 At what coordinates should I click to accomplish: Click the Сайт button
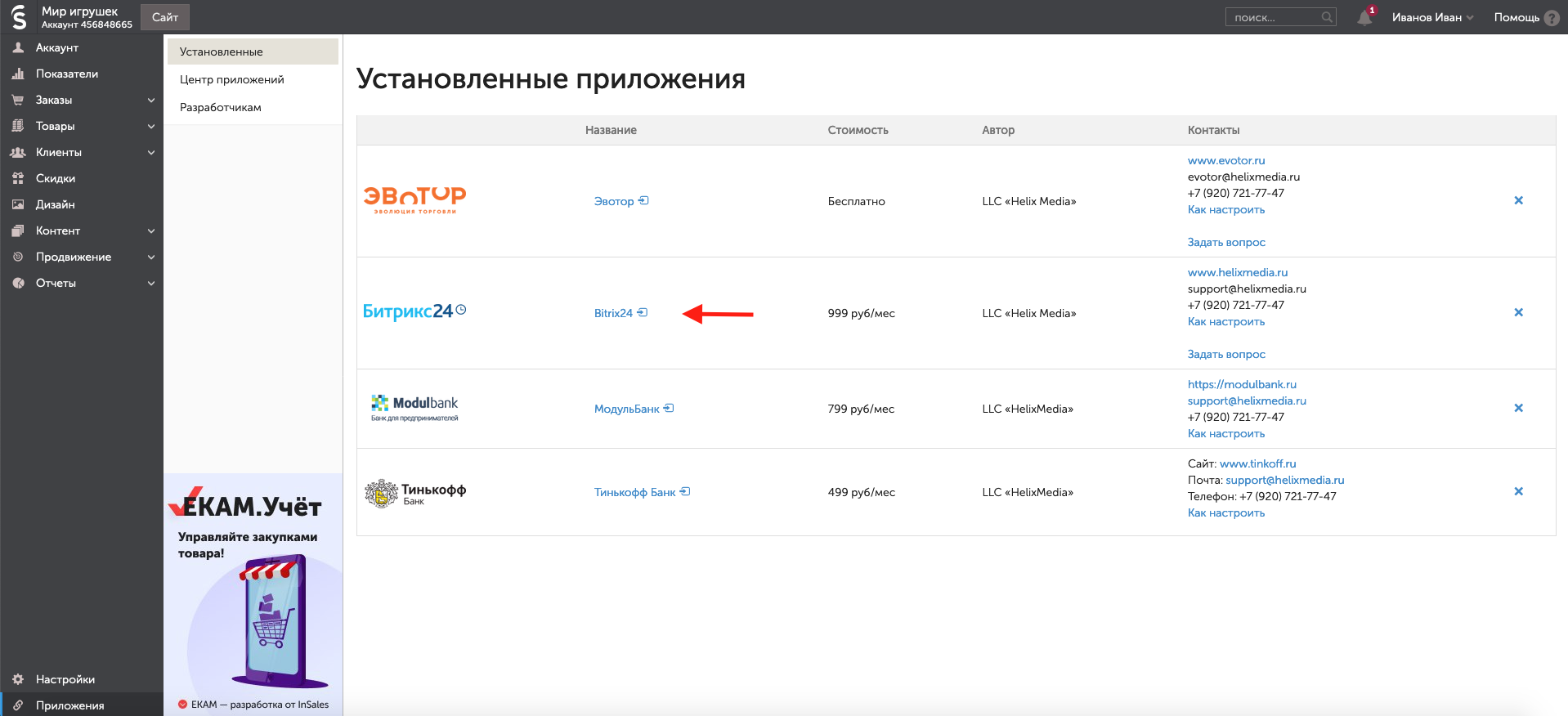coord(165,17)
